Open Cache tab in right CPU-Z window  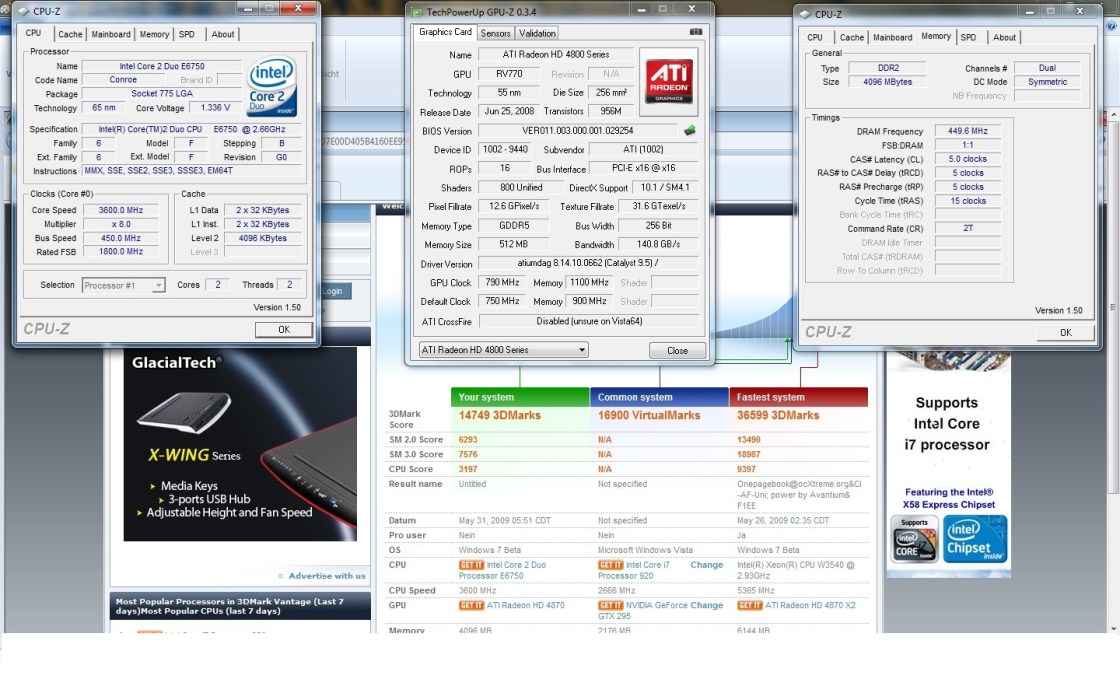click(851, 37)
